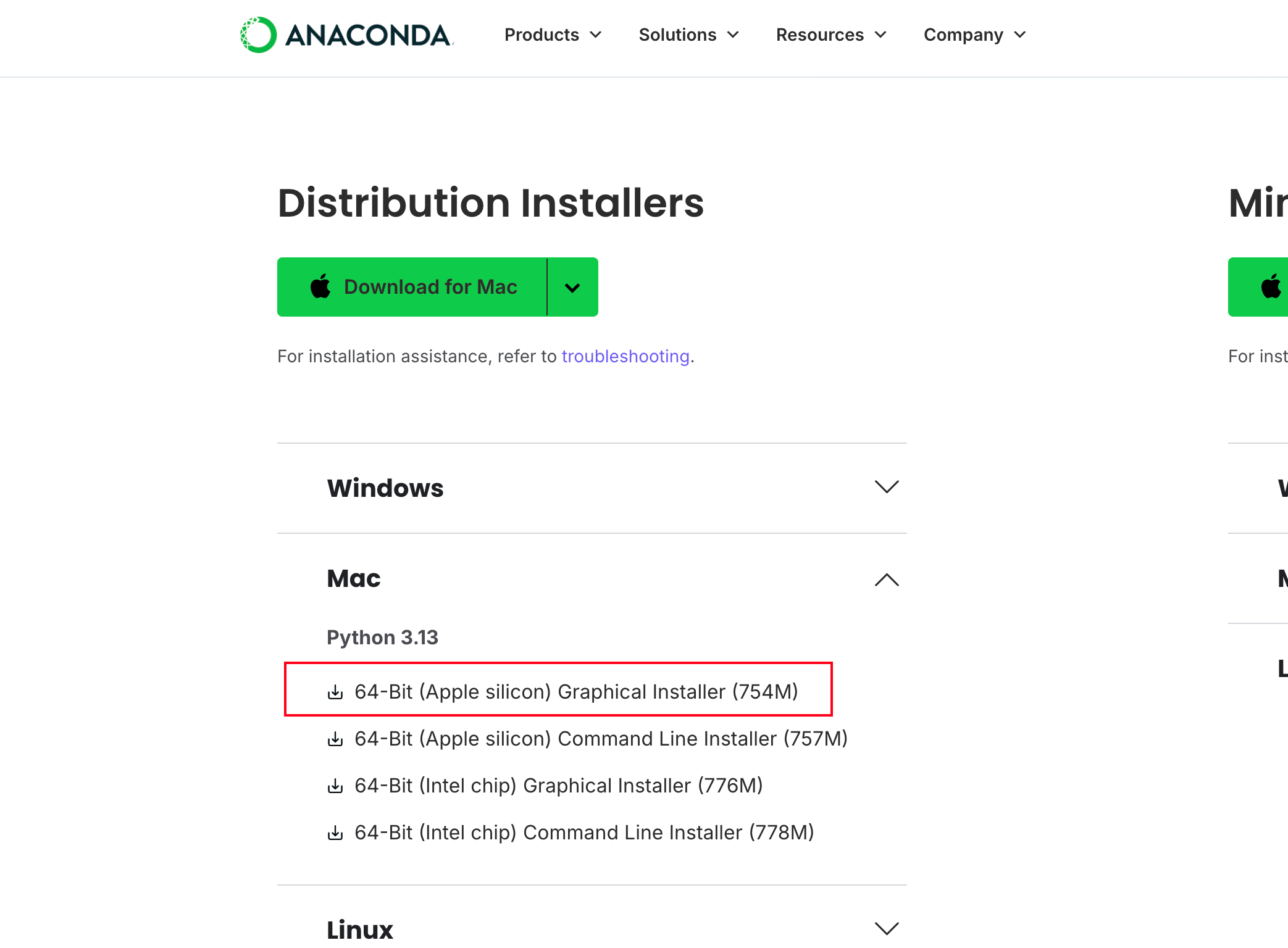Collapse the Mac installers section
Viewport: 1288px width, 948px height.
coord(887,579)
